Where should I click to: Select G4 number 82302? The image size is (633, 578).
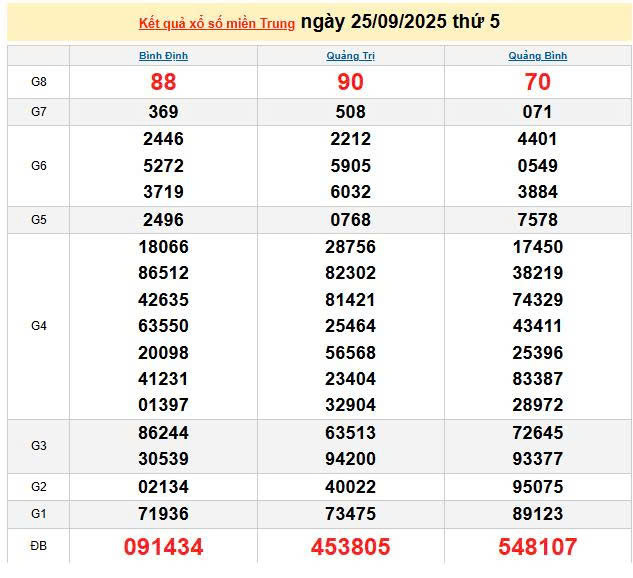(350, 273)
